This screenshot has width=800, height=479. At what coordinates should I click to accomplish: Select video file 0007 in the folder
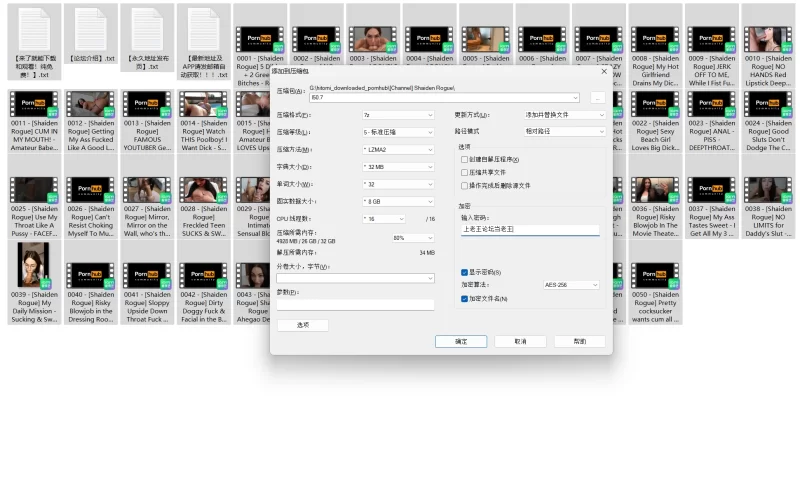tap(599, 40)
